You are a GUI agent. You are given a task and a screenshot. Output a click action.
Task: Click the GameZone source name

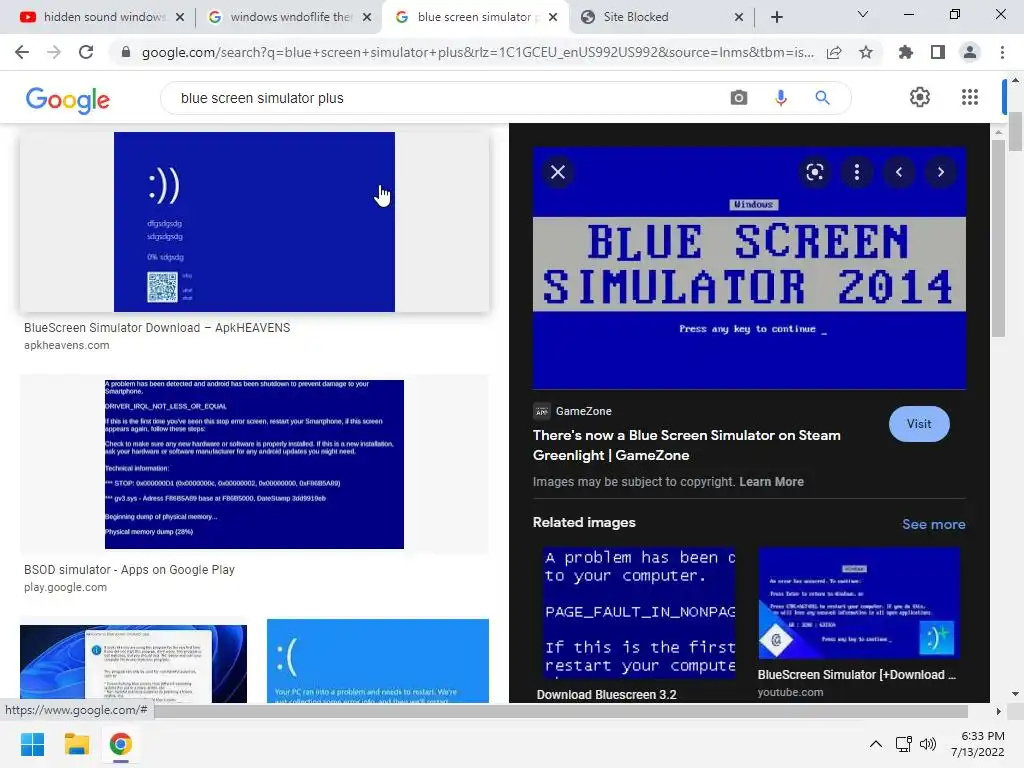(583, 411)
